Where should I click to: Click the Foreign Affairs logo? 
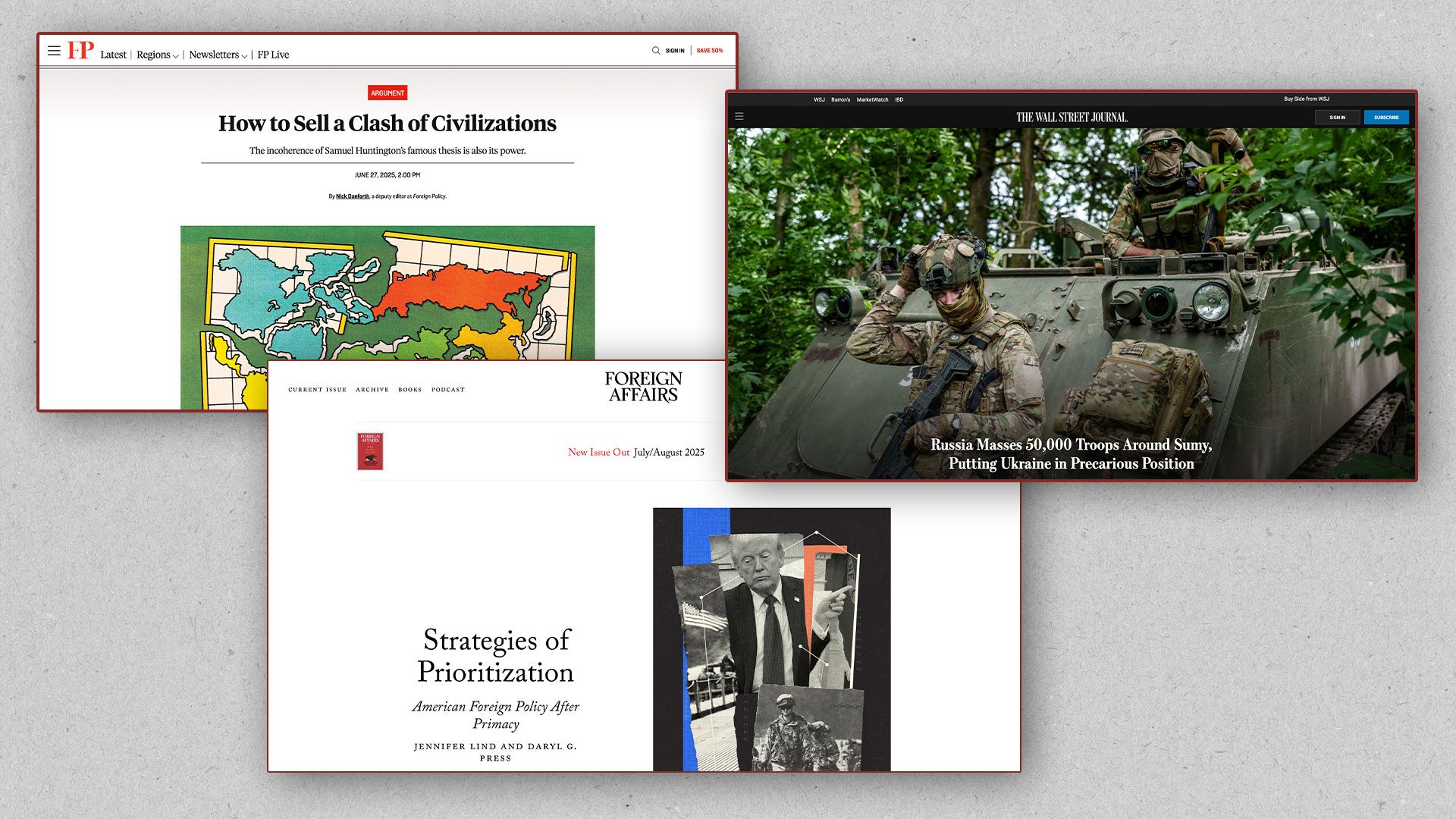click(643, 387)
